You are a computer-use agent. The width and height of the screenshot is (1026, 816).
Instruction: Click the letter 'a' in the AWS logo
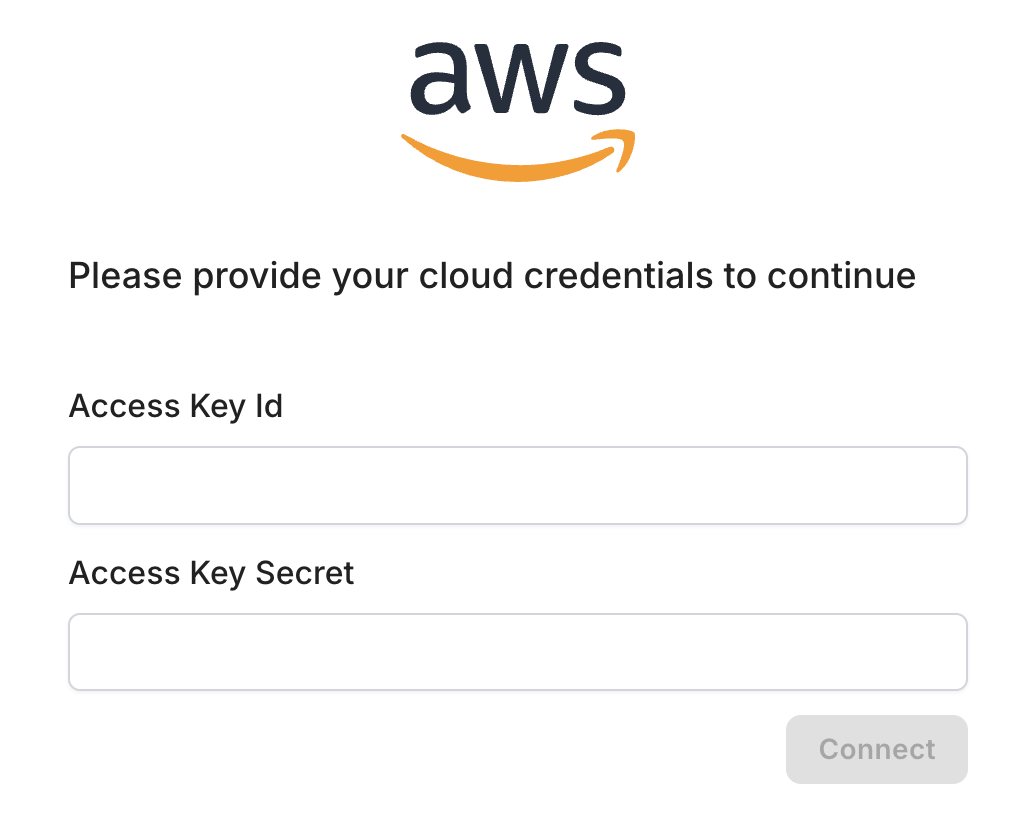point(441,81)
